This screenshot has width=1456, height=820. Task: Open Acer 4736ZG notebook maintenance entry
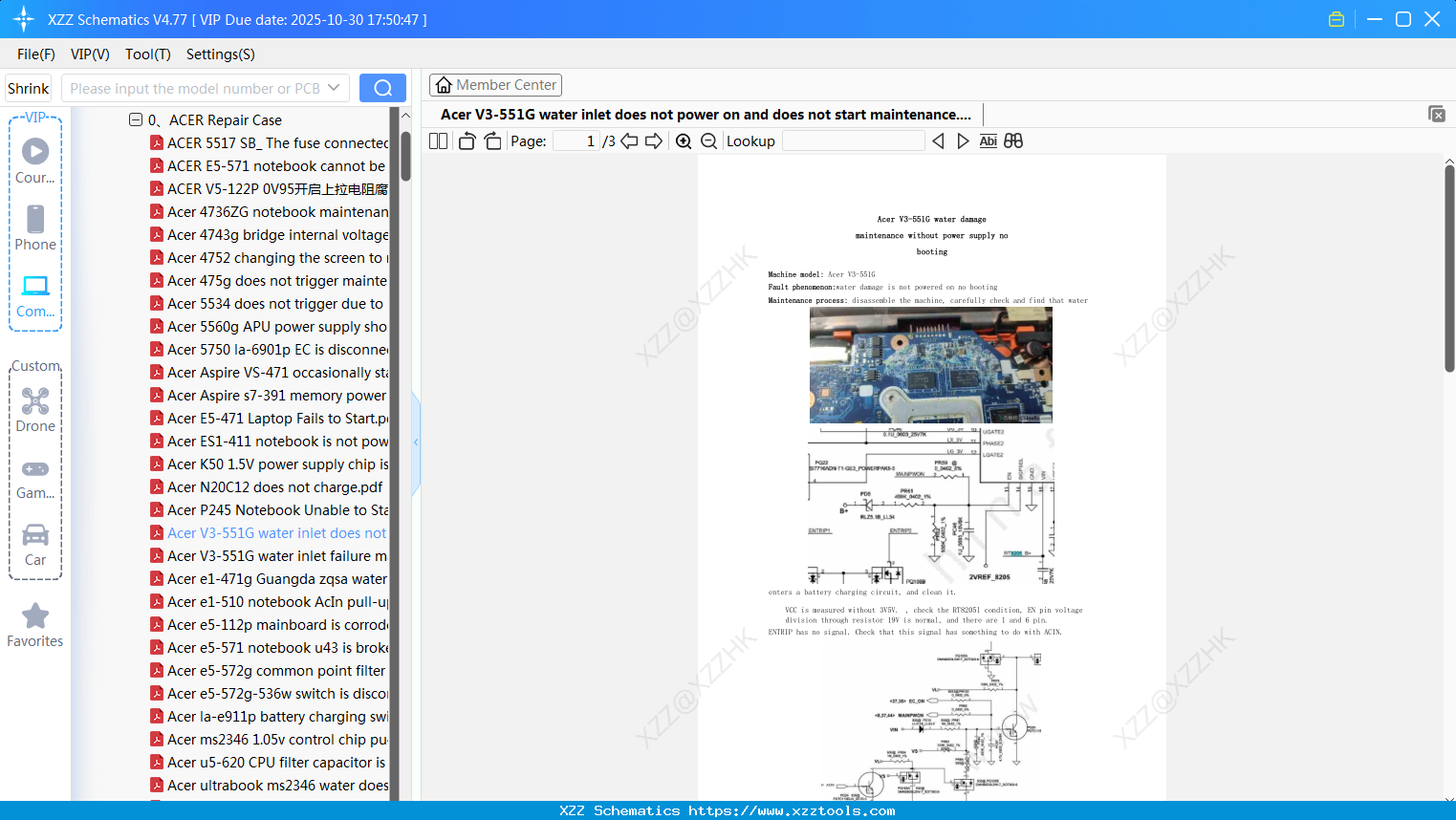tap(278, 212)
